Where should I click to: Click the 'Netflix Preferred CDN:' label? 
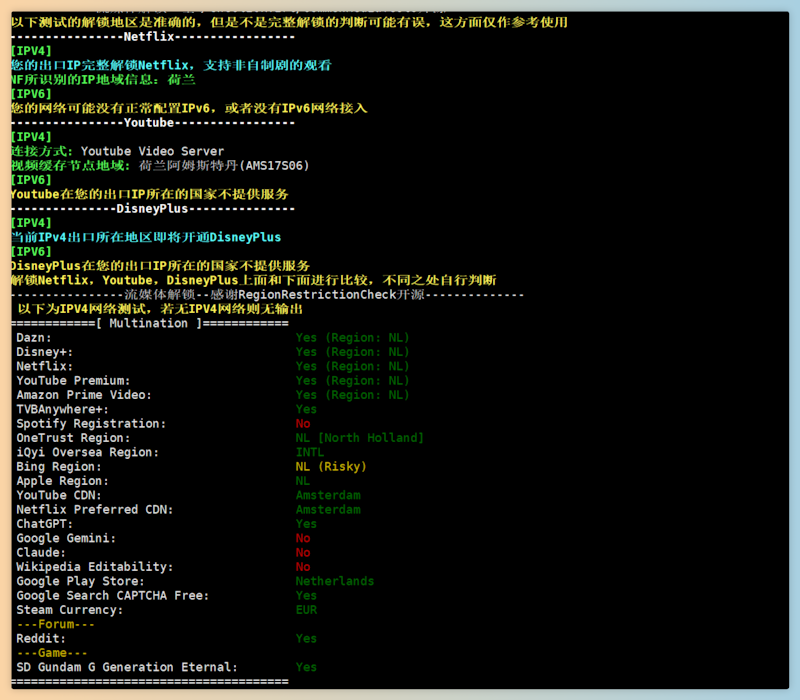tap(94, 509)
